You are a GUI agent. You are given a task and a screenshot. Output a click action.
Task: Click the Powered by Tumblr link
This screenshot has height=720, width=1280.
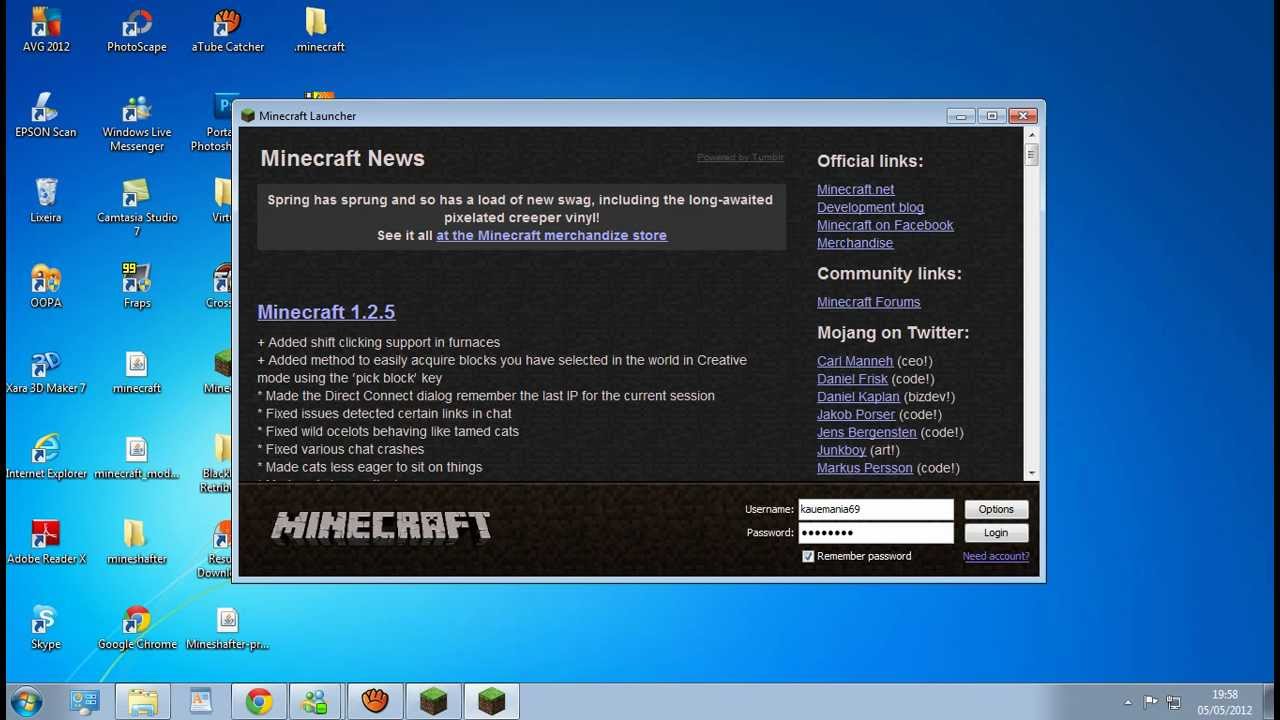[x=740, y=157]
